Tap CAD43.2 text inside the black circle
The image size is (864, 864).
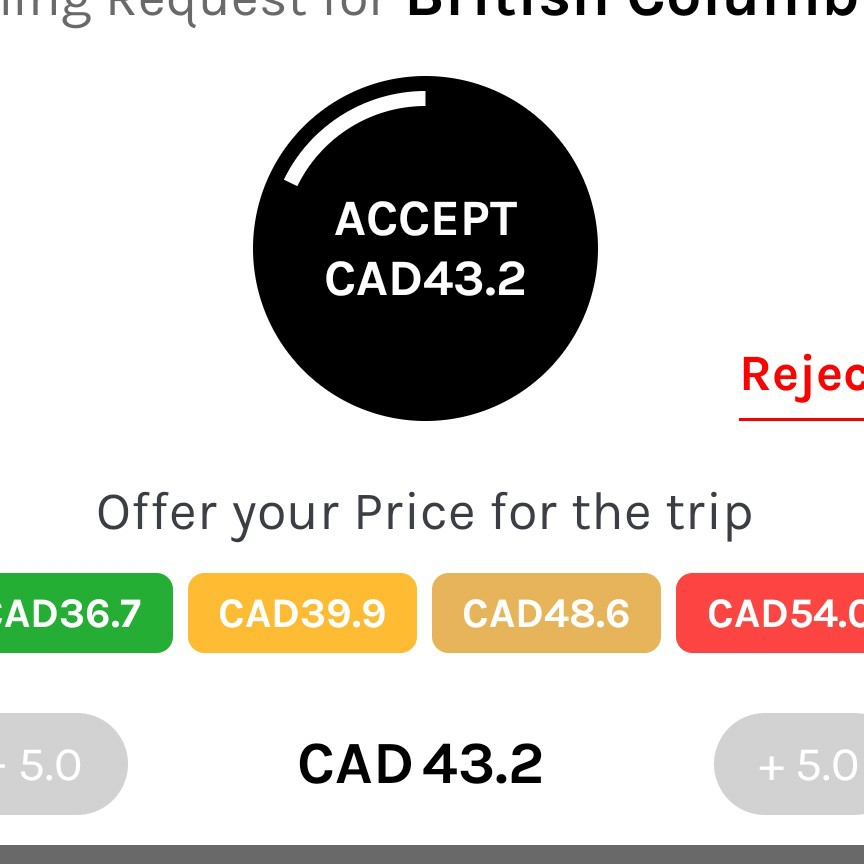[425, 279]
